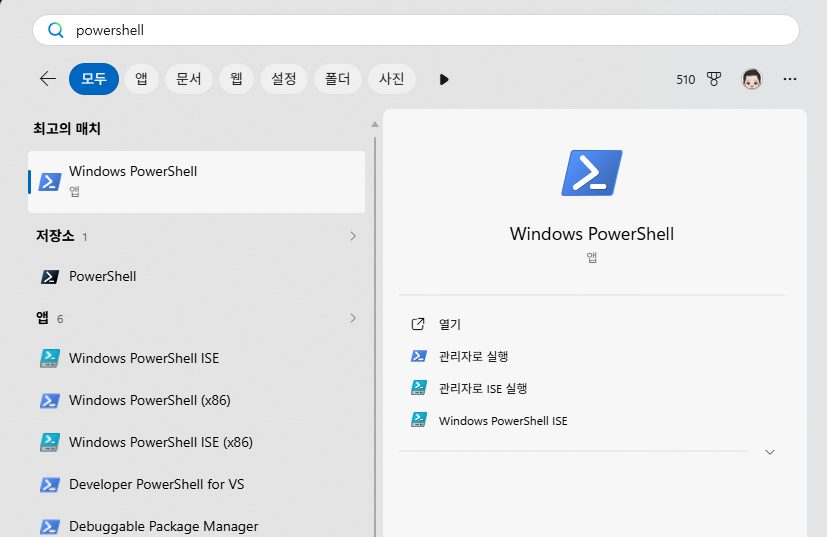Click the search magnifier icon
Image resolution: width=827 pixels, height=537 pixels.
[x=55, y=30]
